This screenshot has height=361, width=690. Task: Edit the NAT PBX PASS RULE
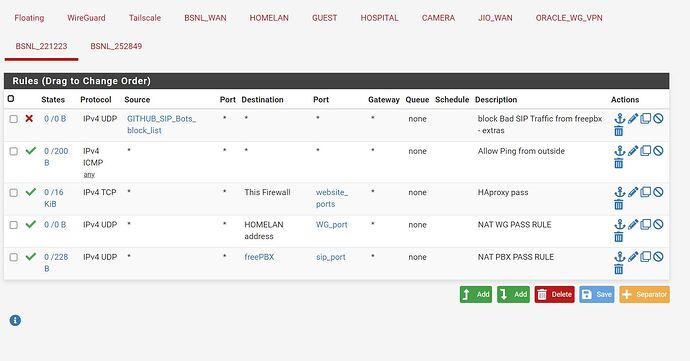click(633, 257)
